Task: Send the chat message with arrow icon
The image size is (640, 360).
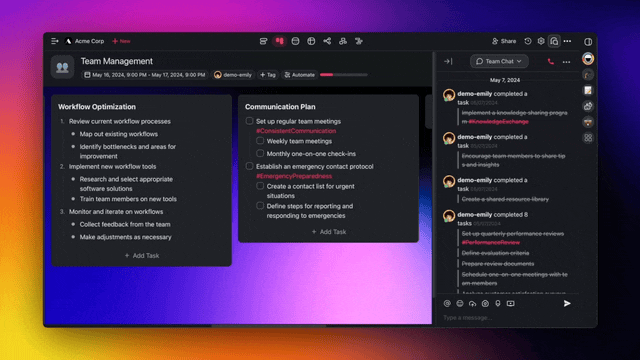Action: (567, 303)
